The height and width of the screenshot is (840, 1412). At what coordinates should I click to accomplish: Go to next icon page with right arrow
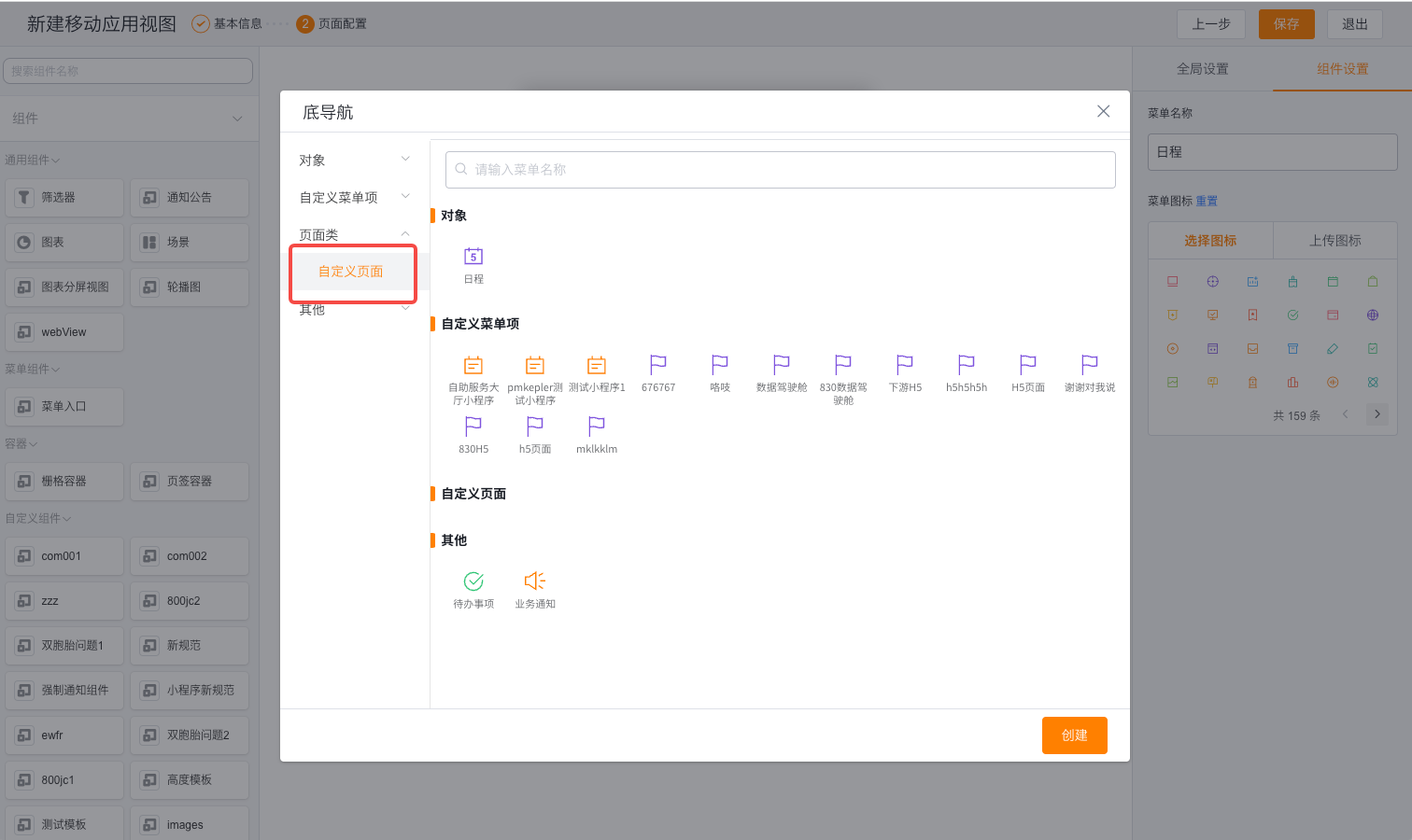coord(1377,413)
